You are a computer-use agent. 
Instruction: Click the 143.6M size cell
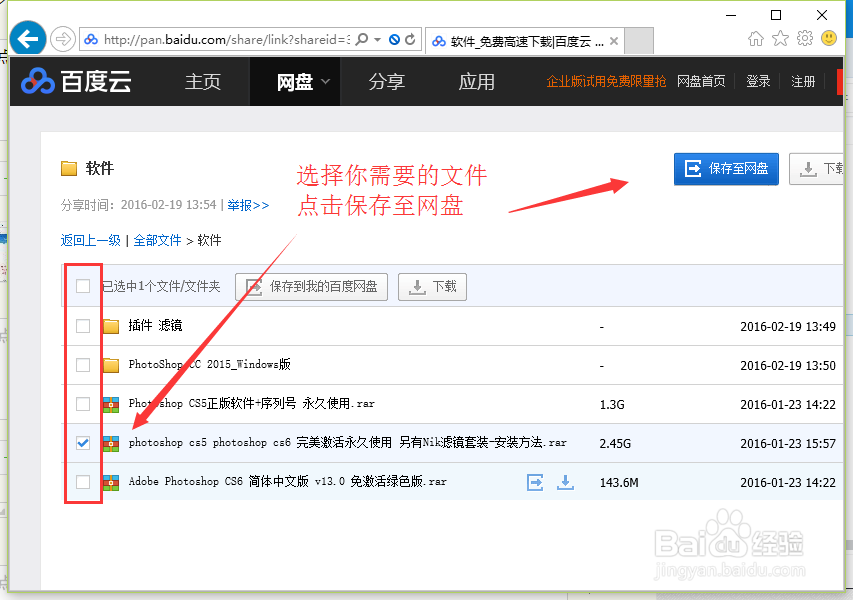coord(619,483)
